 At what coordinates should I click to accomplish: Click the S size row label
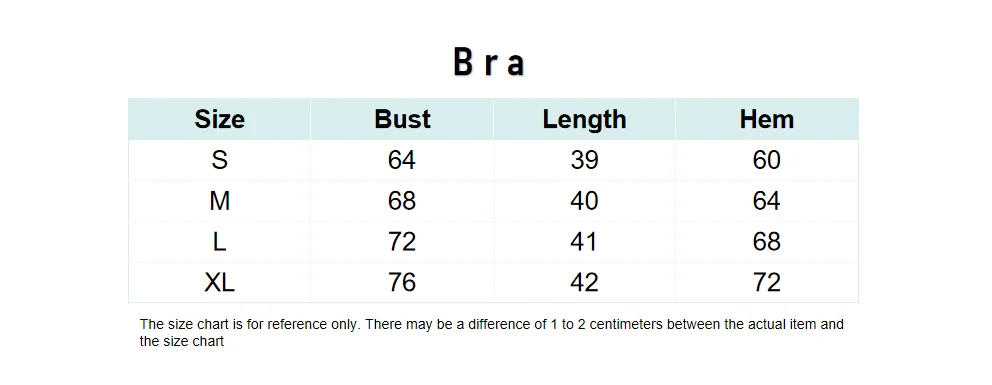click(x=220, y=160)
